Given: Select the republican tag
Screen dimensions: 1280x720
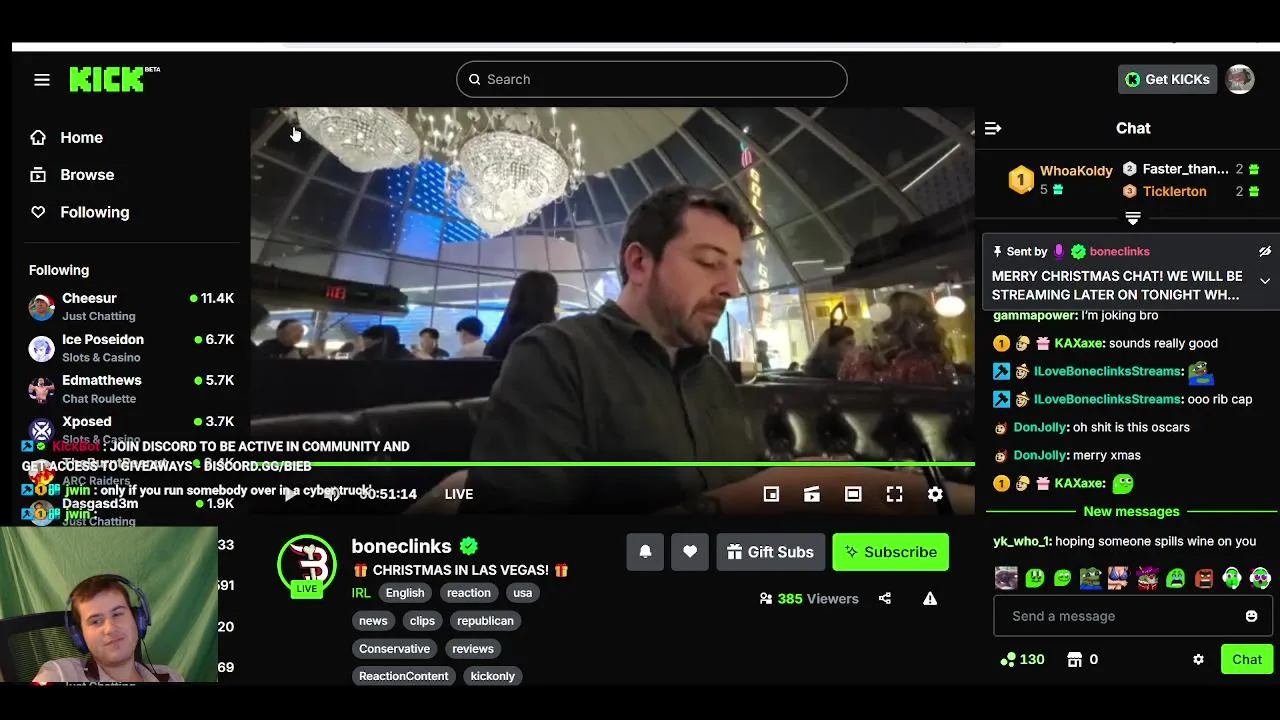Looking at the screenshot, I should [x=485, y=621].
